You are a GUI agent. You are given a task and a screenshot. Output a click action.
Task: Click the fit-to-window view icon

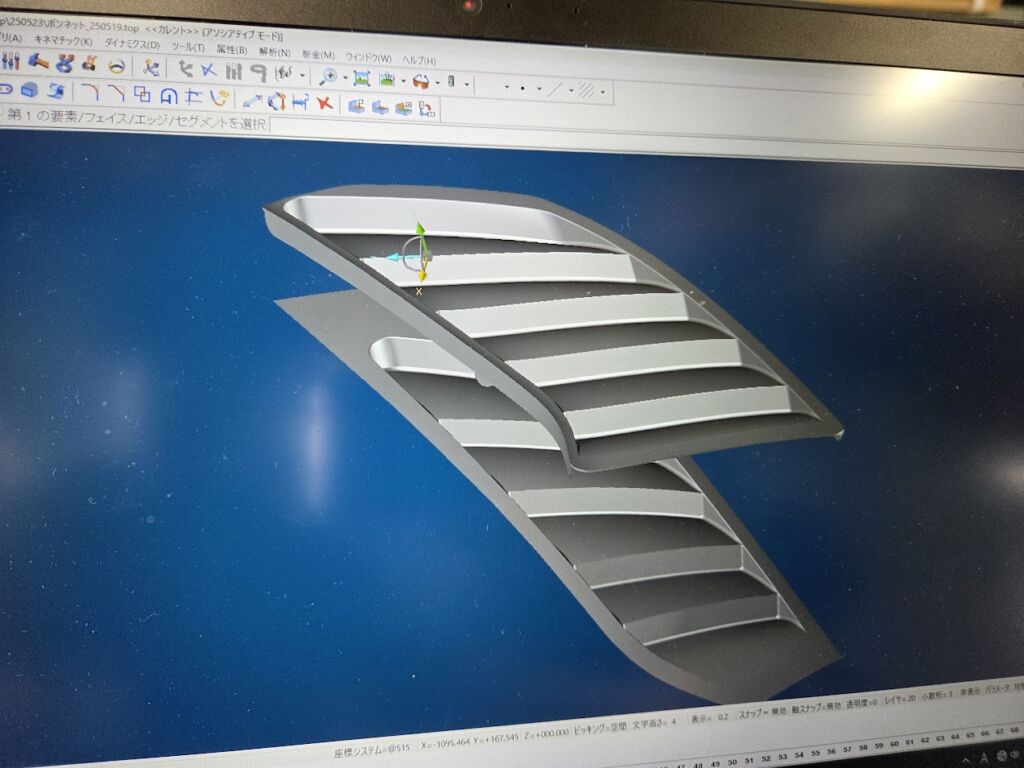(362, 78)
